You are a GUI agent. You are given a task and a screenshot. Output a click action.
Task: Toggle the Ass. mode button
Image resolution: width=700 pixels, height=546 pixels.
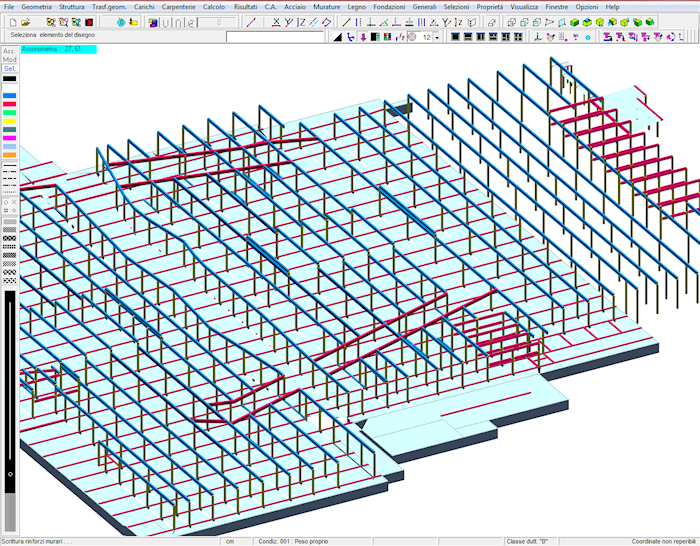[x=9, y=50]
